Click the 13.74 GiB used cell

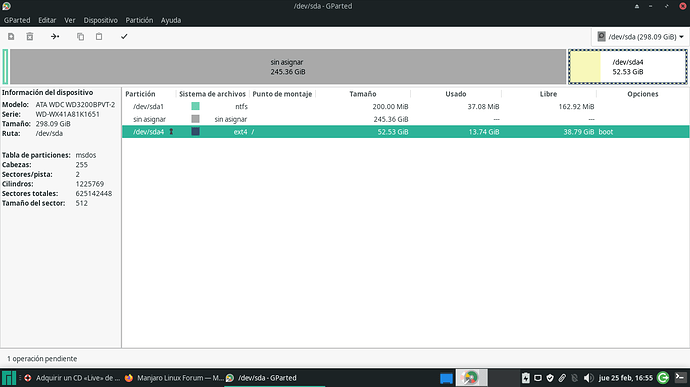[484, 132]
